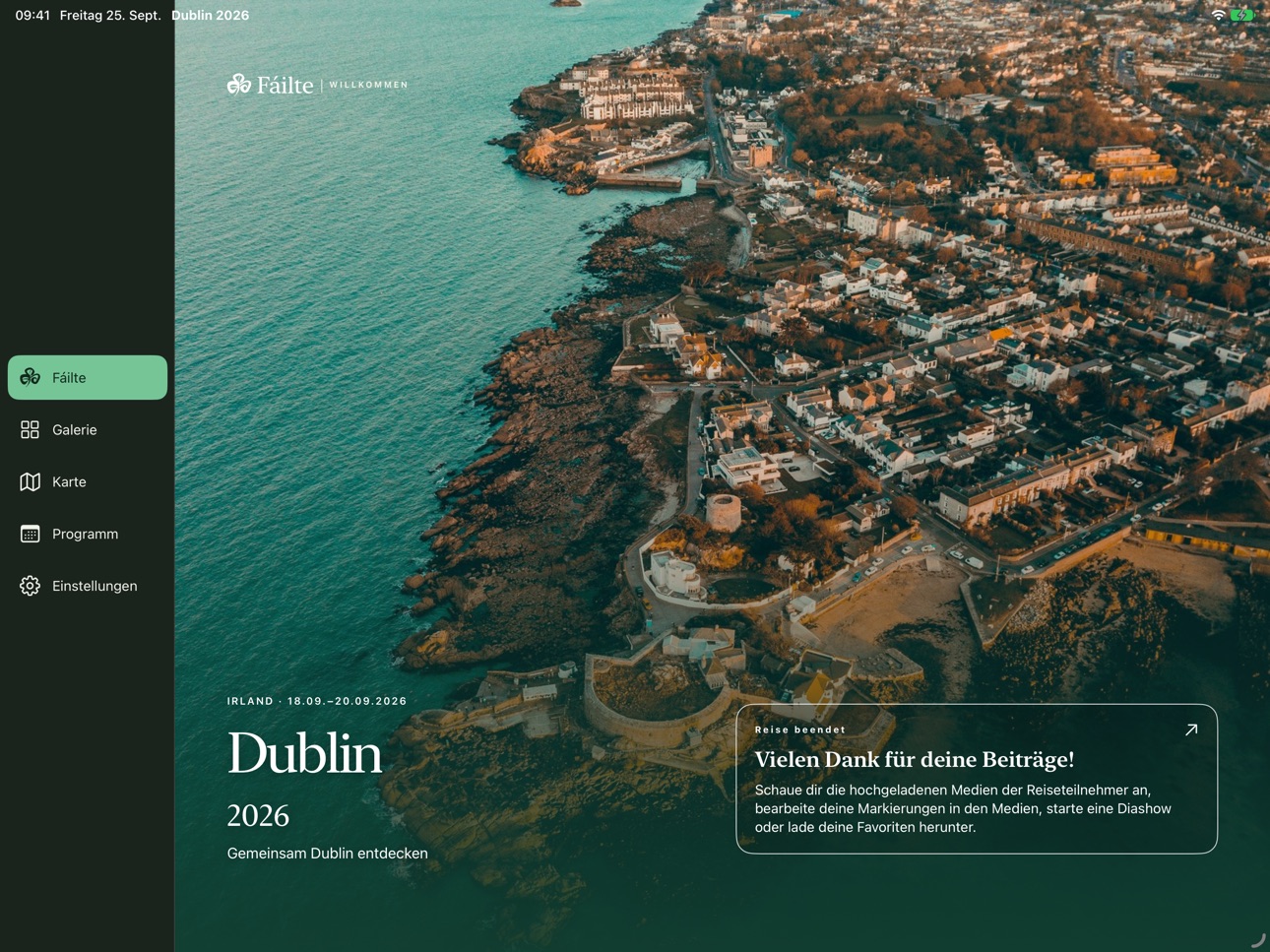This screenshot has width=1270, height=952.
Task: Click Dublin 2026 in the status bar
Action: [x=210, y=15]
